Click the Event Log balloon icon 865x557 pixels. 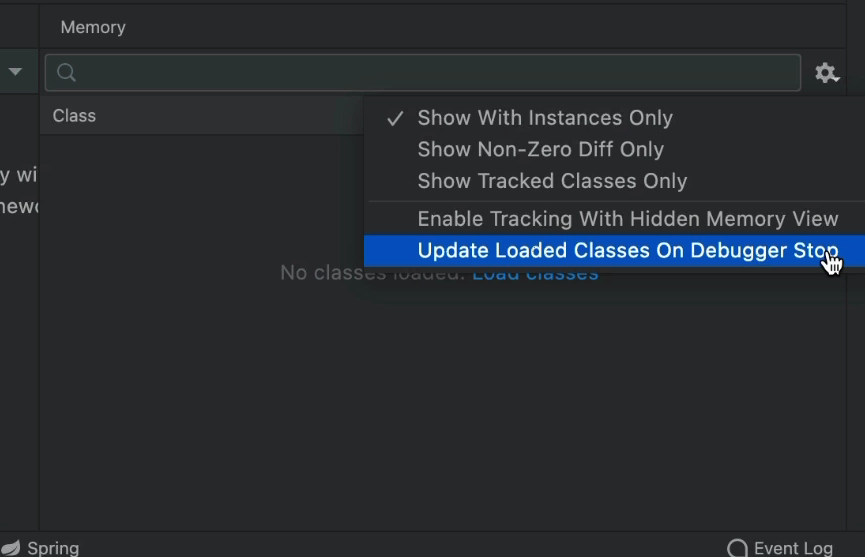(737, 548)
